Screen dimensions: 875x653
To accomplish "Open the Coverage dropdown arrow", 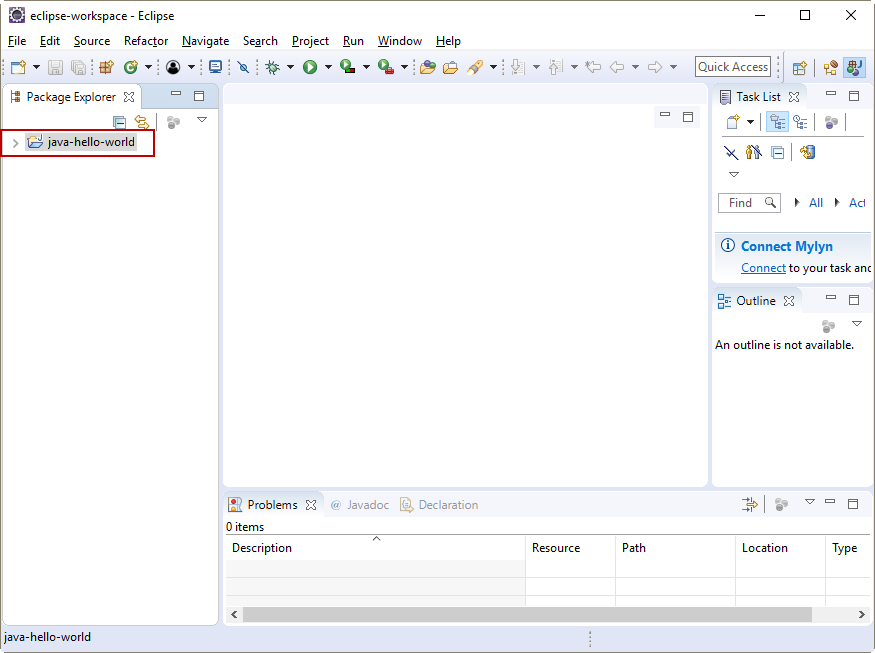I will click(x=366, y=68).
